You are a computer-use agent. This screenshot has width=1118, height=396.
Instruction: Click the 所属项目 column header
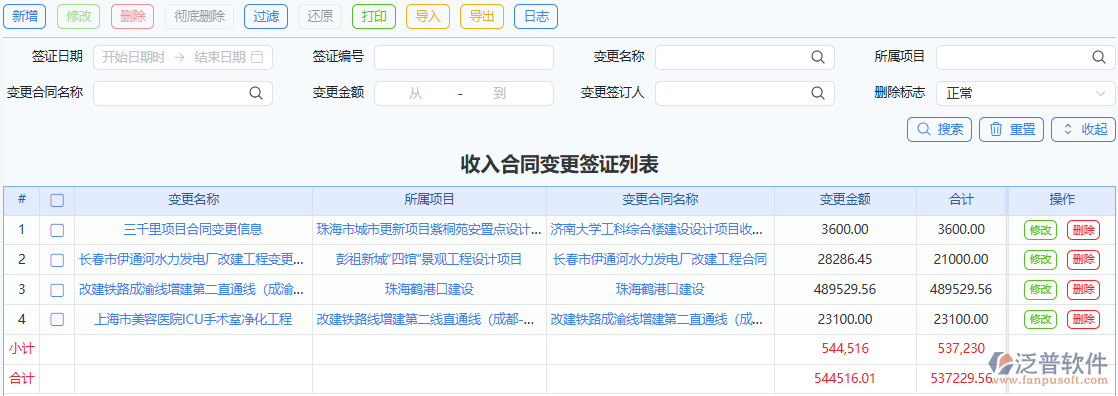[429, 200]
